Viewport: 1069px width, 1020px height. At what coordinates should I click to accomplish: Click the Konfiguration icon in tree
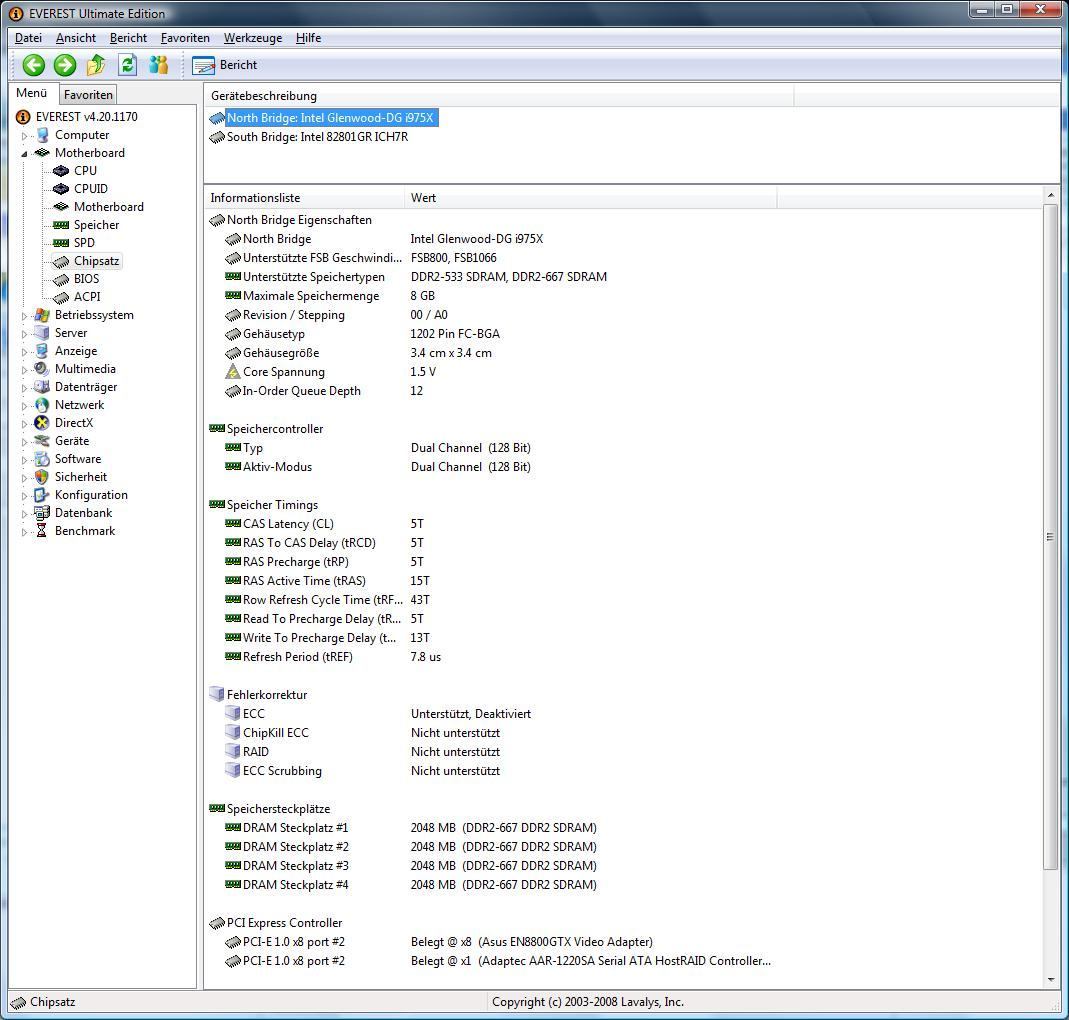[42, 495]
